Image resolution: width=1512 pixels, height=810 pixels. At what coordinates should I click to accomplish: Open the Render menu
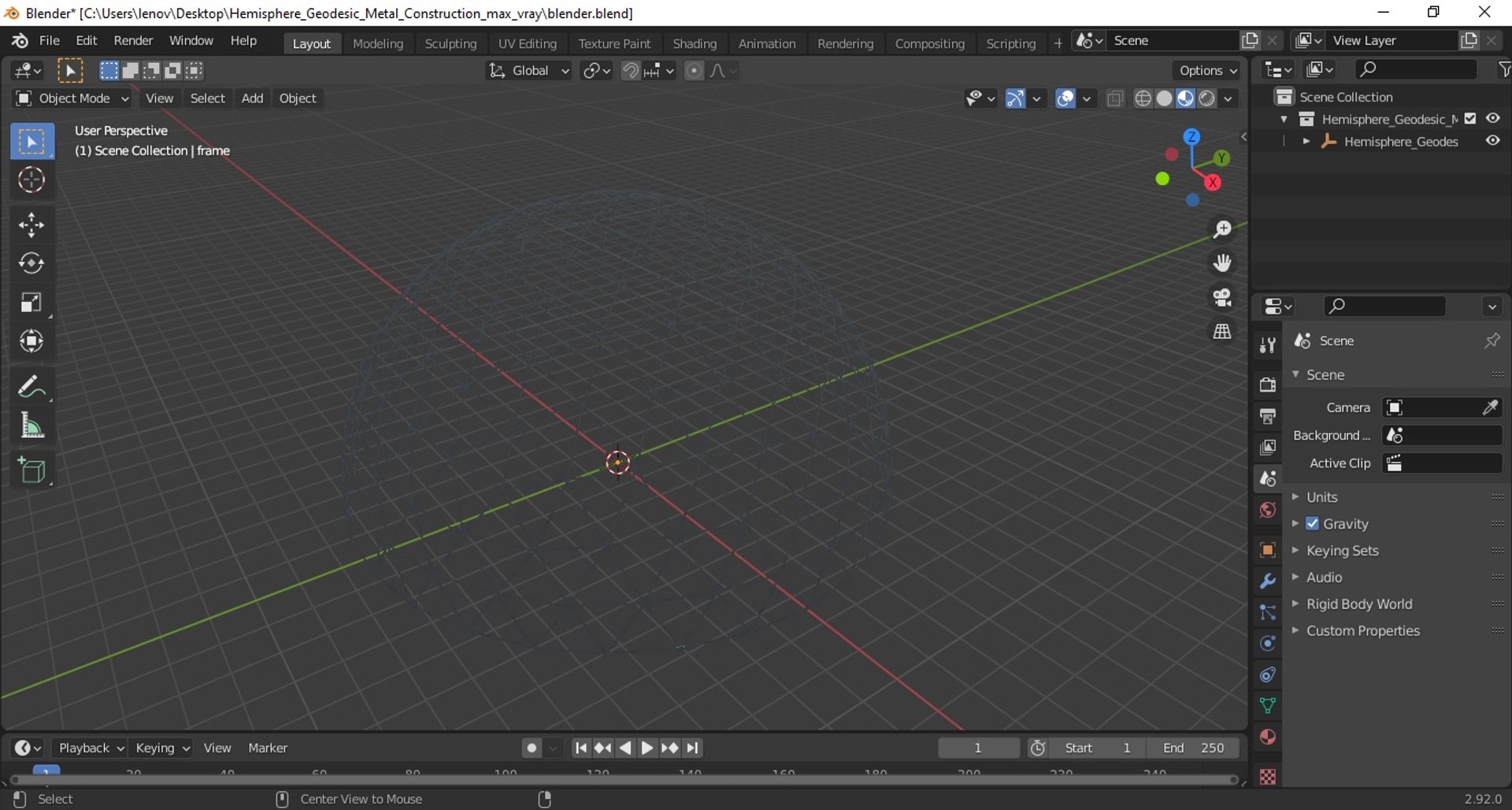pyautogui.click(x=133, y=41)
